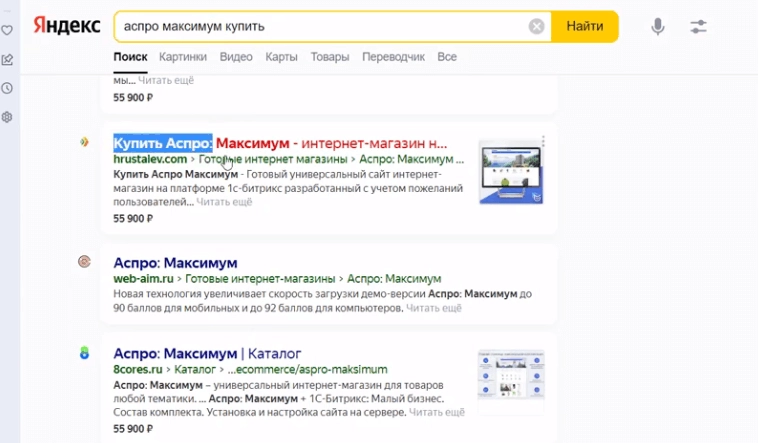This screenshot has height=443, width=758.
Task: Click 55 900 ₽ price under hrustalev result
Action: (x=133, y=219)
